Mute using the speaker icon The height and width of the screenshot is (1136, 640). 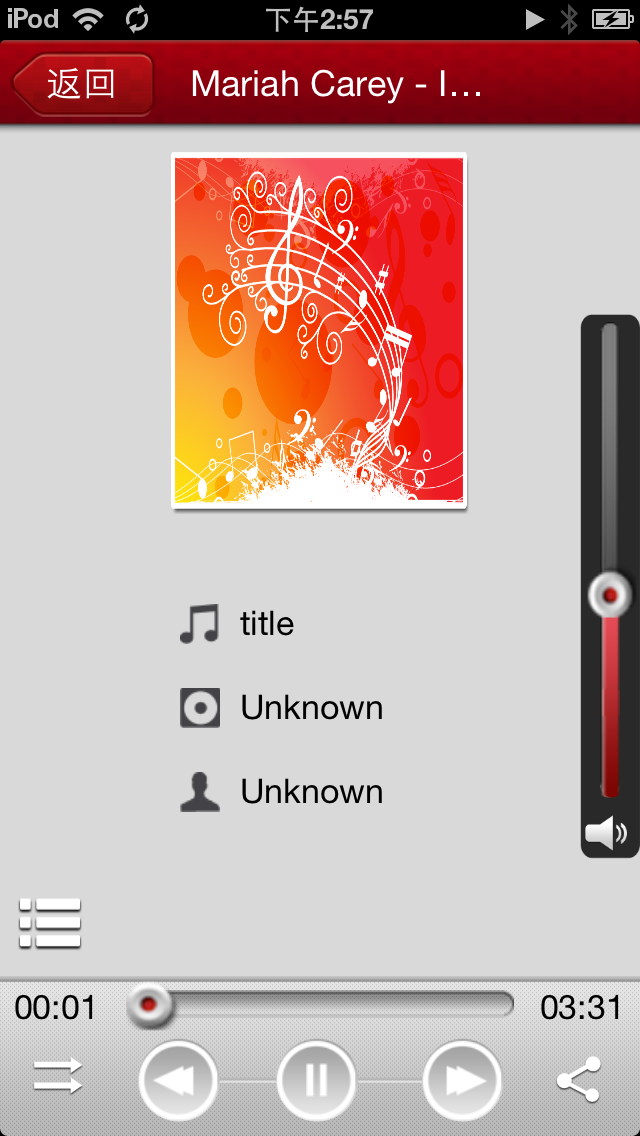tap(605, 833)
